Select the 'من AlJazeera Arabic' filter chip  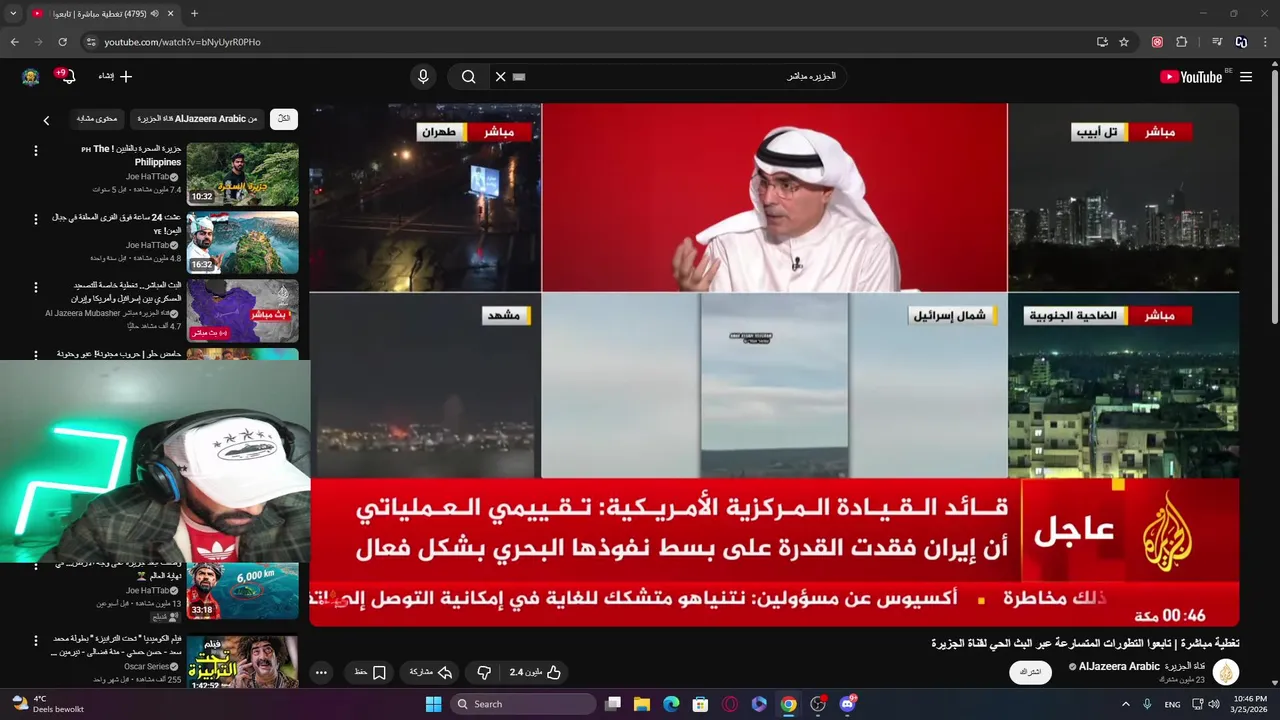tap(198, 119)
